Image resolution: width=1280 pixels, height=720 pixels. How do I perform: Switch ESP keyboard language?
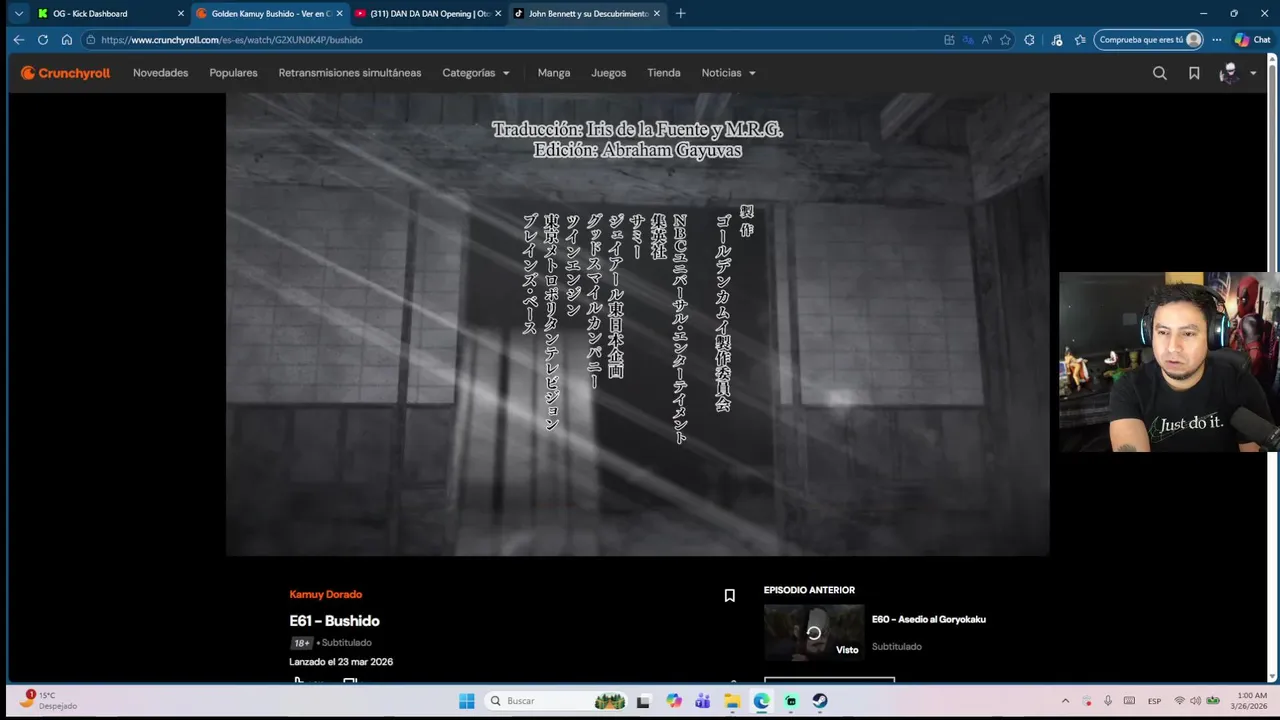pyautogui.click(x=1154, y=701)
